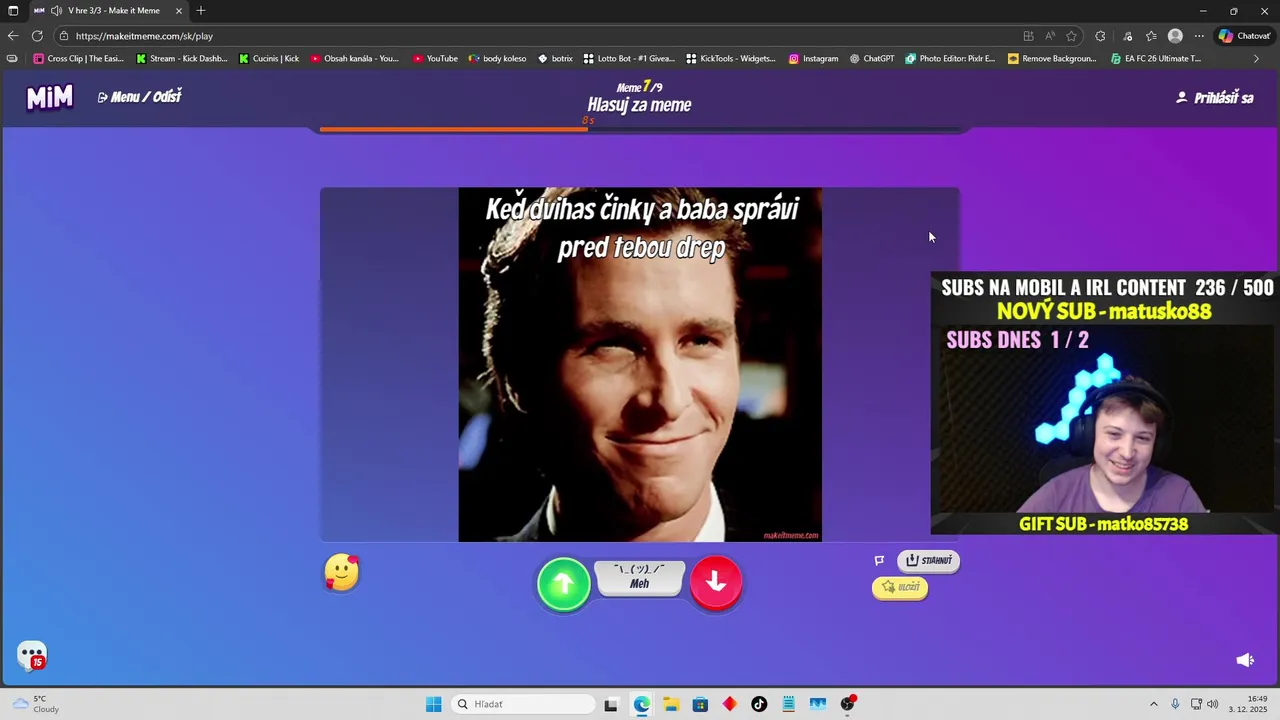Open ChatGPT bookmark
This screenshot has width=1280, height=720.
click(x=872, y=59)
